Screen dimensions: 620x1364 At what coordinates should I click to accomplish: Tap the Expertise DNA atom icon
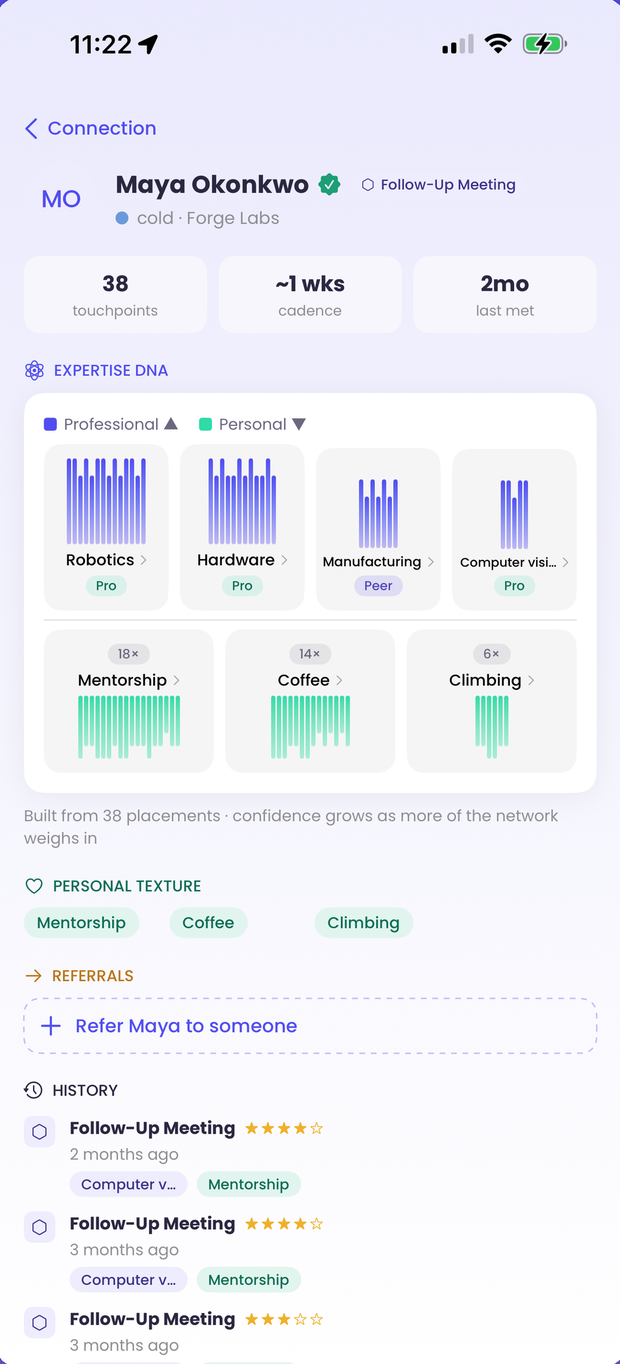click(x=34, y=370)
